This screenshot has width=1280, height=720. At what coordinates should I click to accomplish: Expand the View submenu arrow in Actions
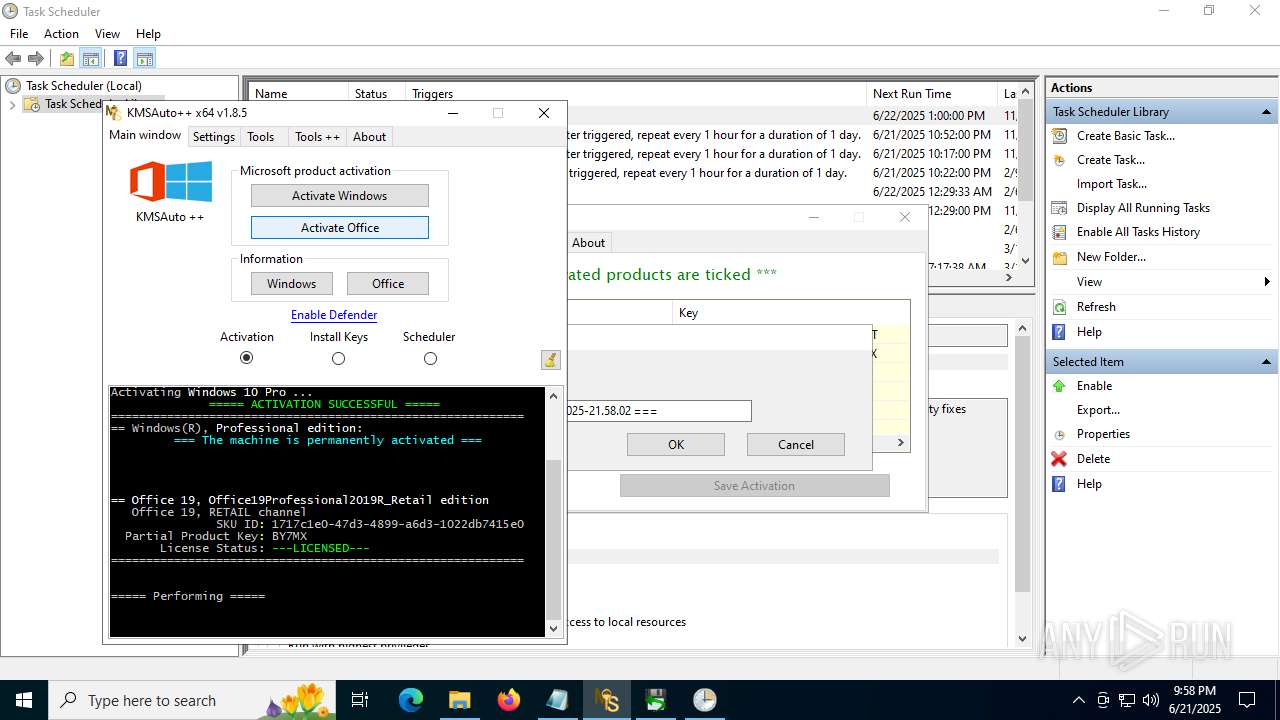pos(1267,282)
